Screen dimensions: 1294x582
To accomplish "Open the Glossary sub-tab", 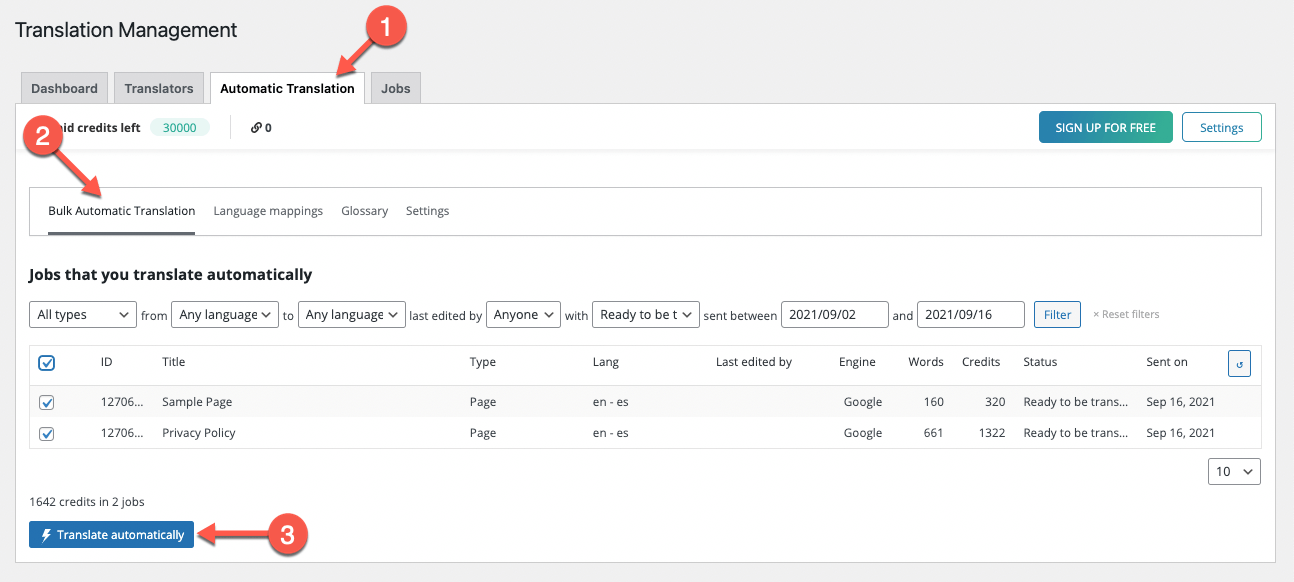I will (364, 211).
